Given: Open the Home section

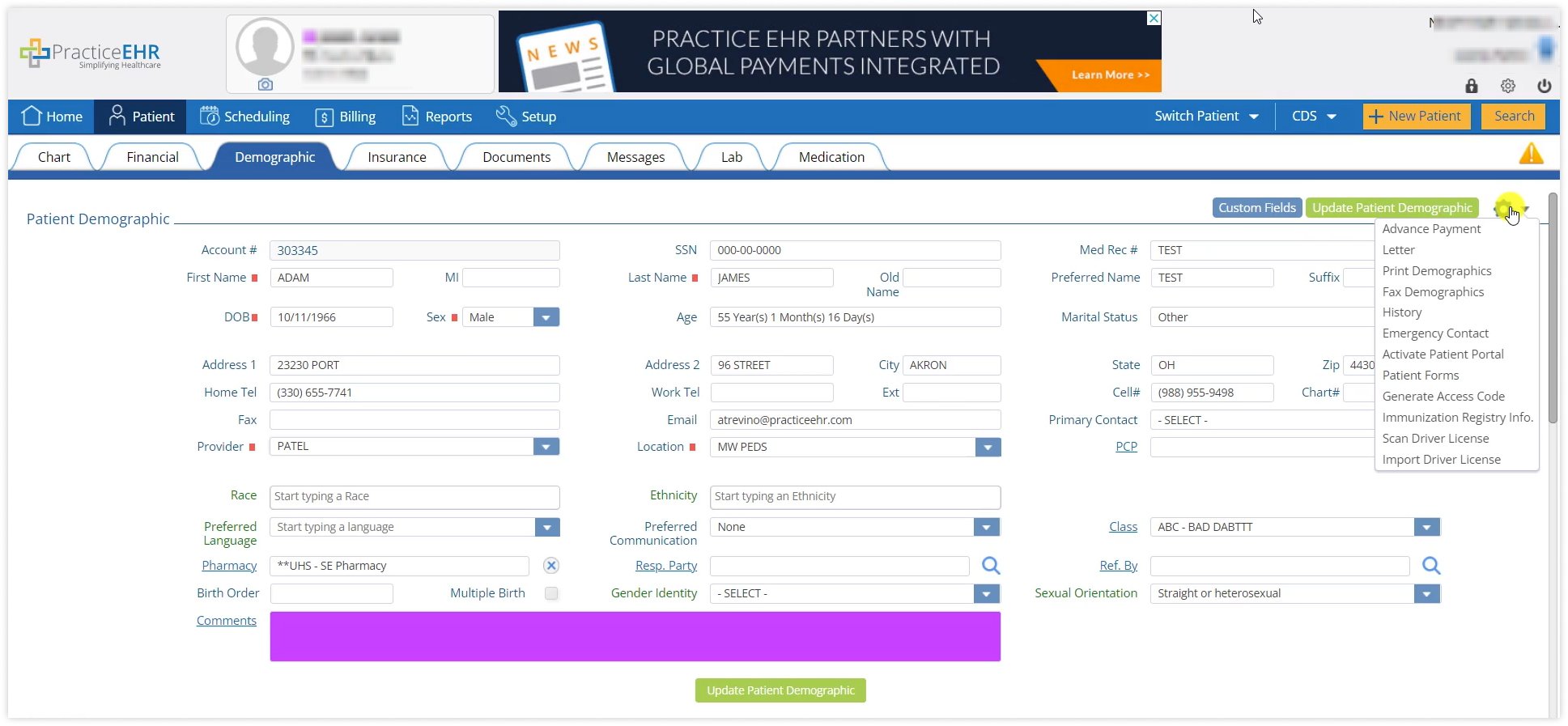Looking at the screenshot, I should (52, 117).
